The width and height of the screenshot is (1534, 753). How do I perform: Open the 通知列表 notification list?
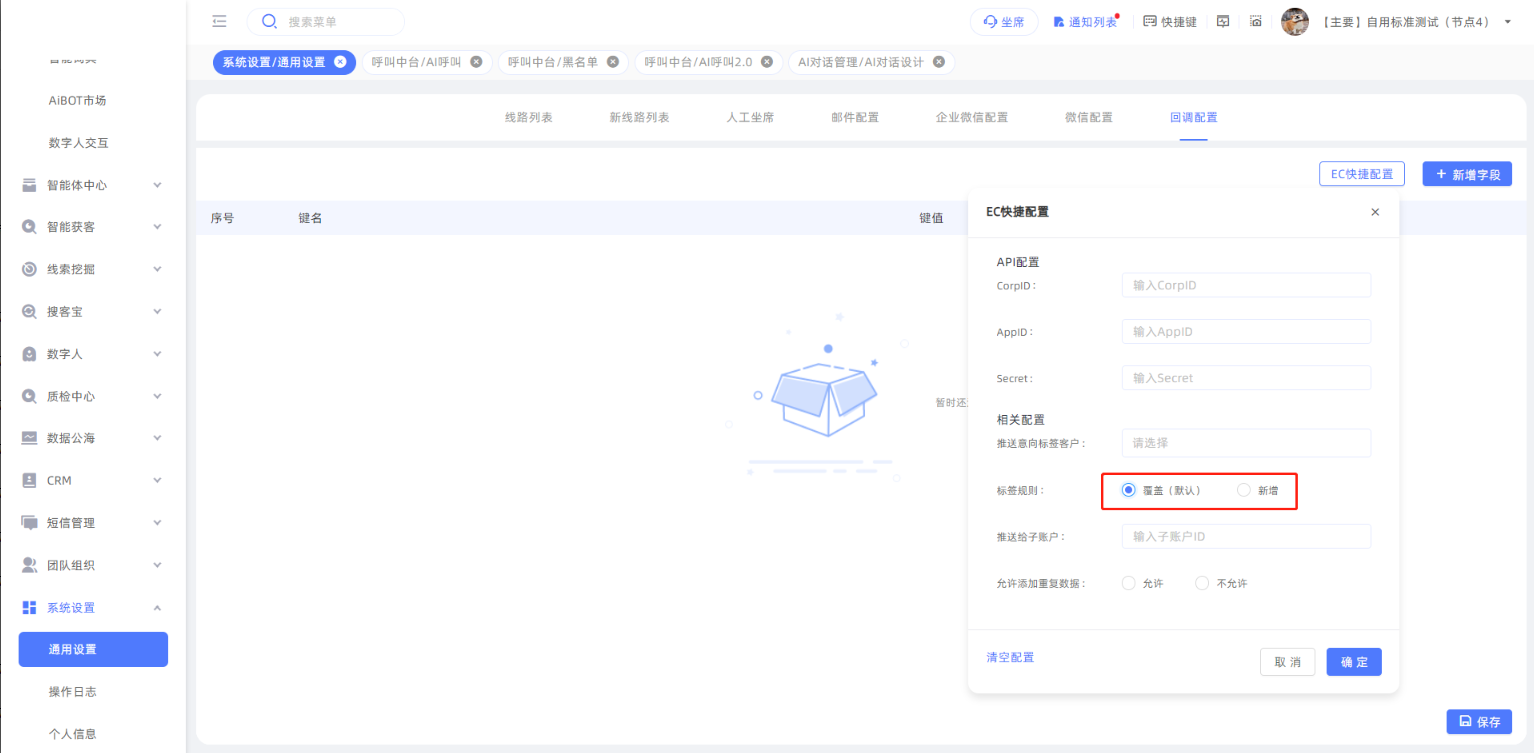point(1085,22)
